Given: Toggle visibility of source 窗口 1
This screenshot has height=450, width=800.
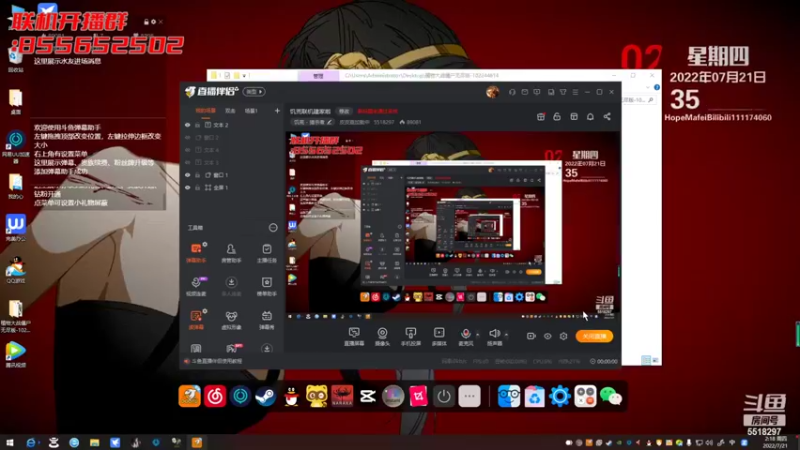Looking at the screenshot, I should 188,175.
